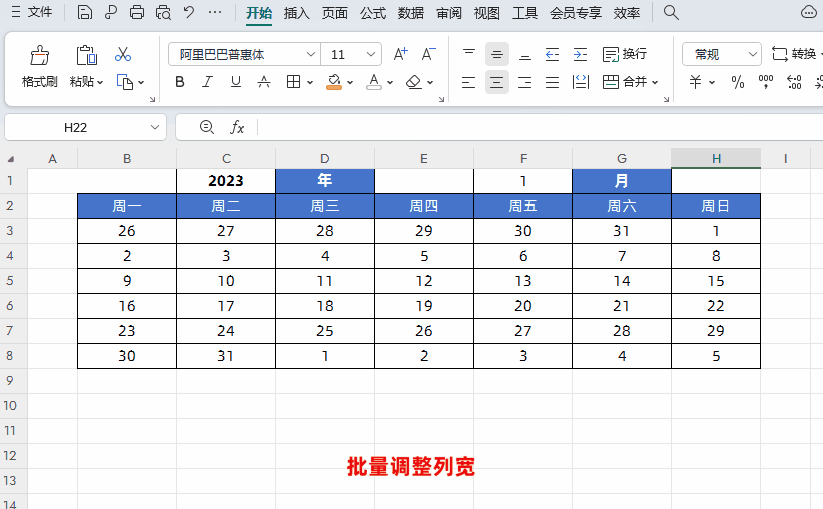Expand fill color dropdown arrow

(350, 82)
